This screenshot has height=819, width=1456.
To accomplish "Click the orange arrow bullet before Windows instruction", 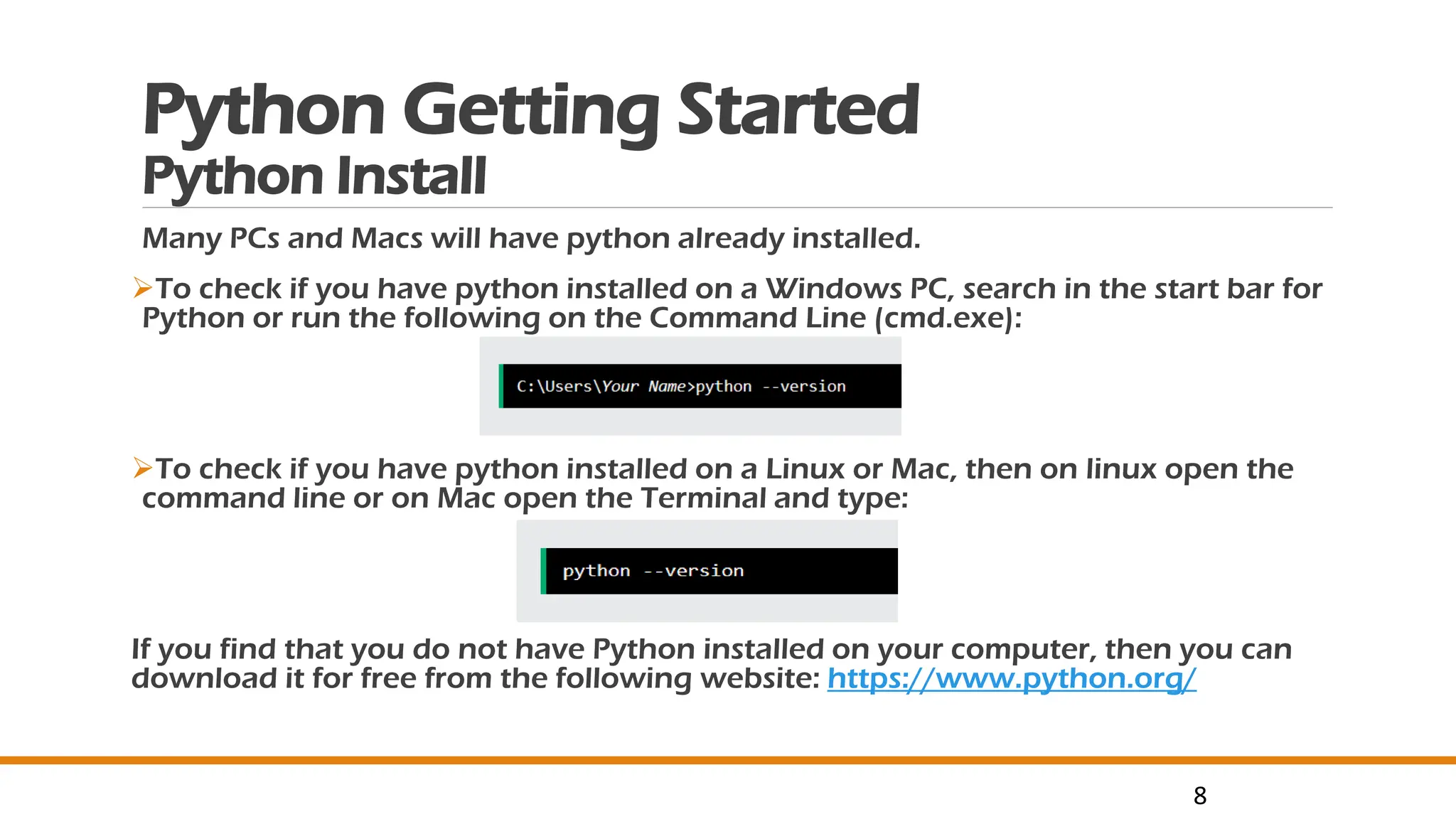I will pos(142,288).
